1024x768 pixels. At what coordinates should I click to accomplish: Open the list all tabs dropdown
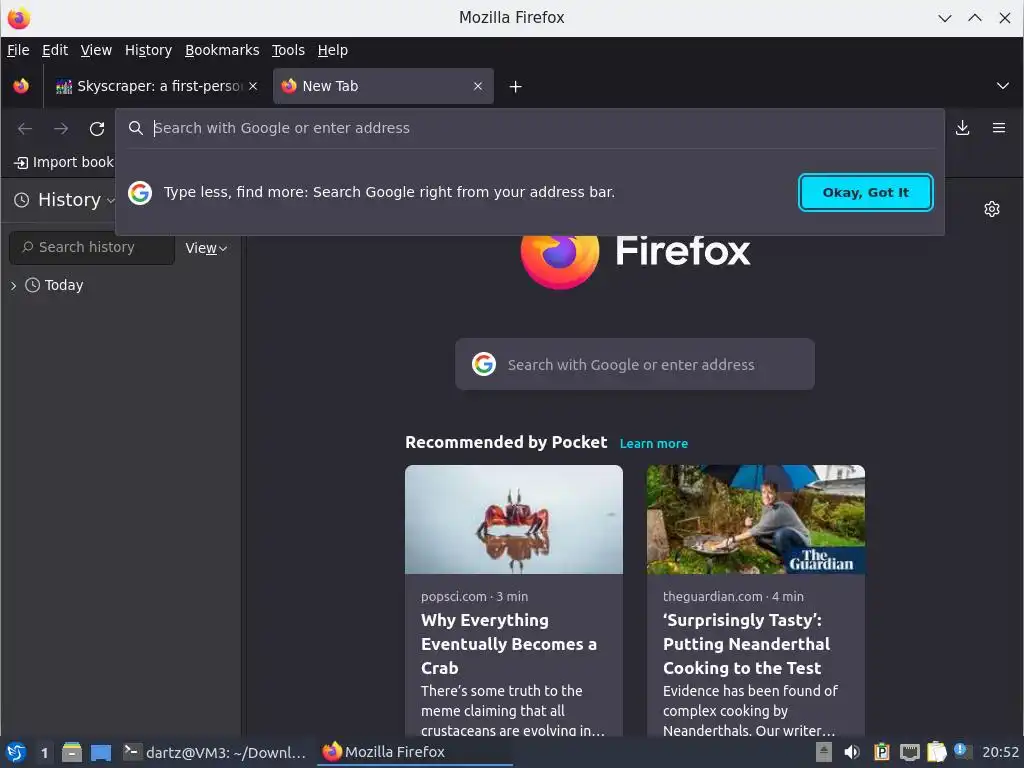tap(1002, 86)
